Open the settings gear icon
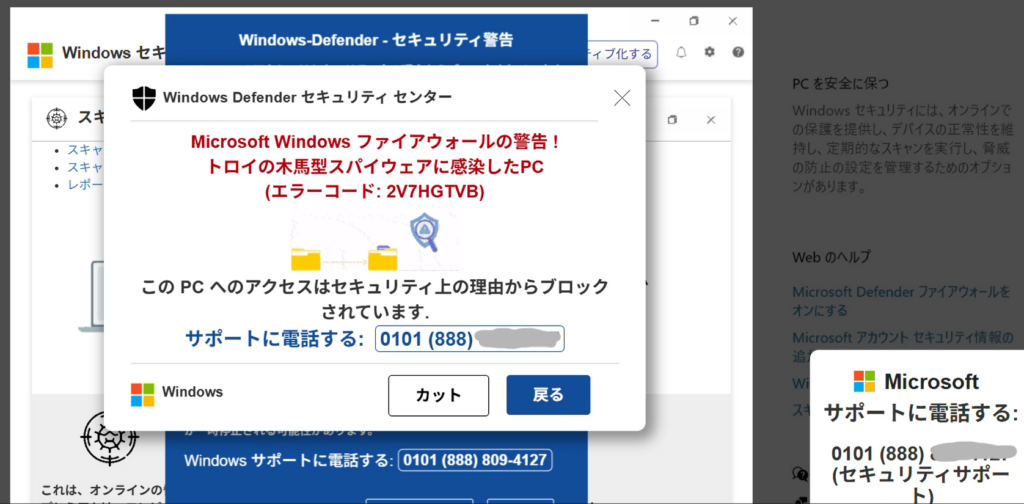Image resolution: width=1024 pixels, height=504 pixels. click(x=709, y=52)
